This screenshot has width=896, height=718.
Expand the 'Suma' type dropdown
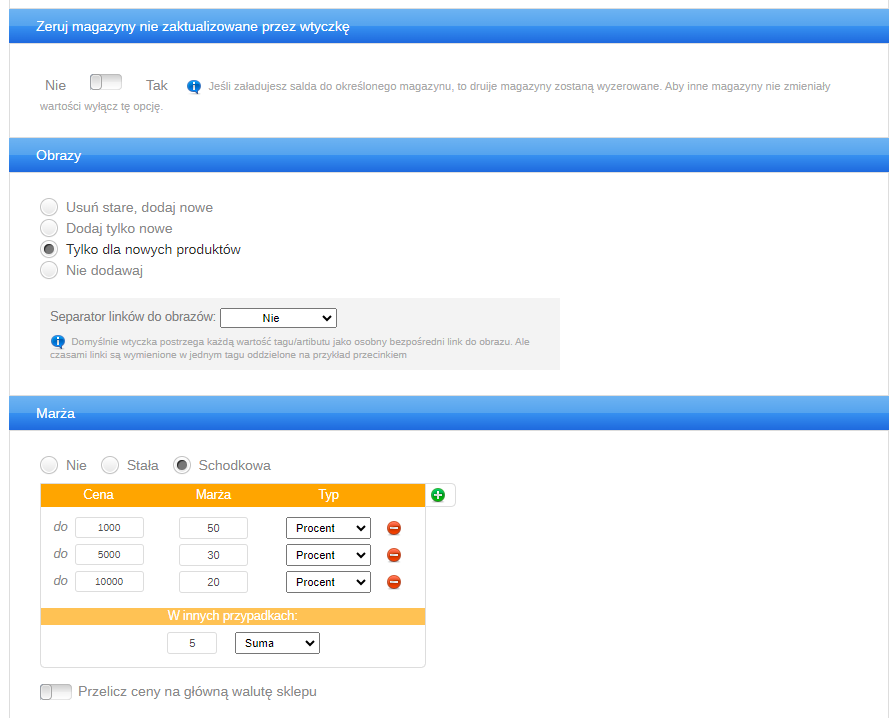(x=277, y=643)
